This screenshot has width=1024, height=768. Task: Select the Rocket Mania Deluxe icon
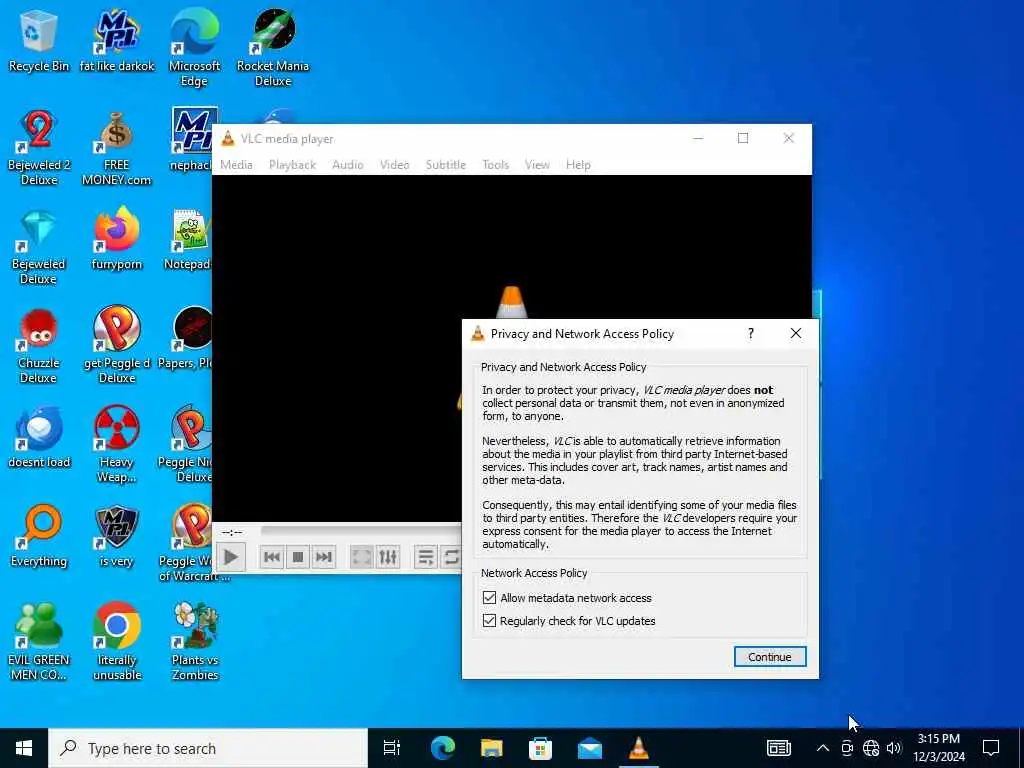(x=273, y=48)
